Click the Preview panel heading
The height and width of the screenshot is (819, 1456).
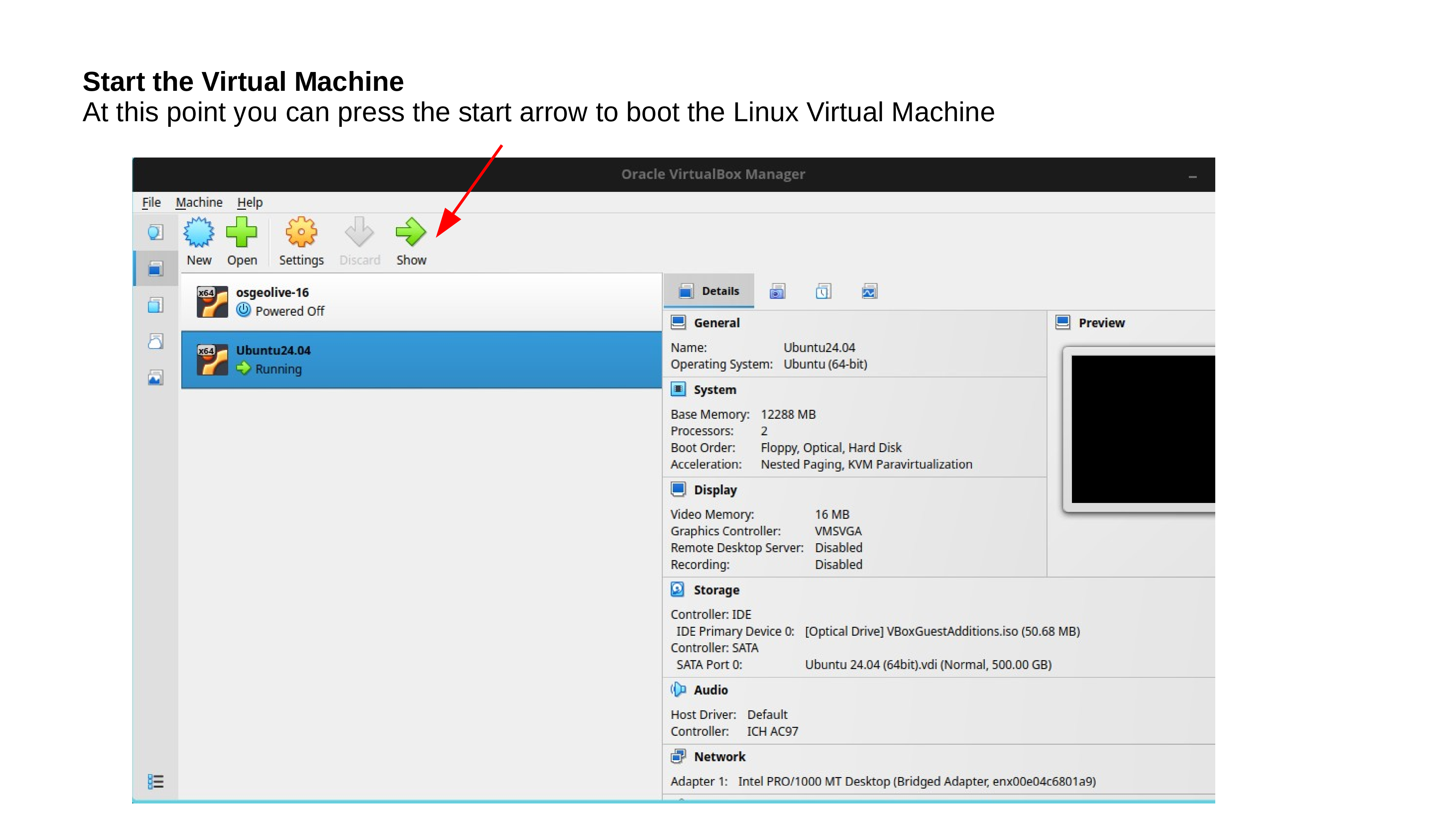(x=1102, y=323)
